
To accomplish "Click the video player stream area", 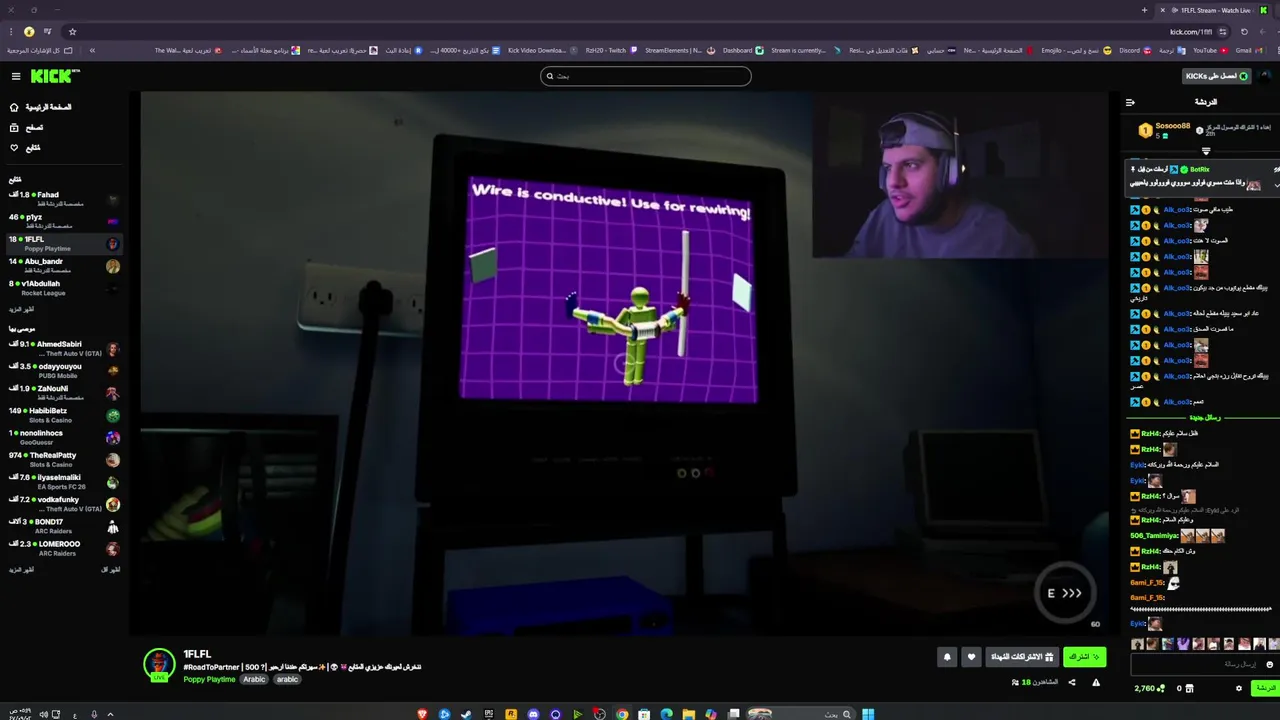I will [625, 362].
